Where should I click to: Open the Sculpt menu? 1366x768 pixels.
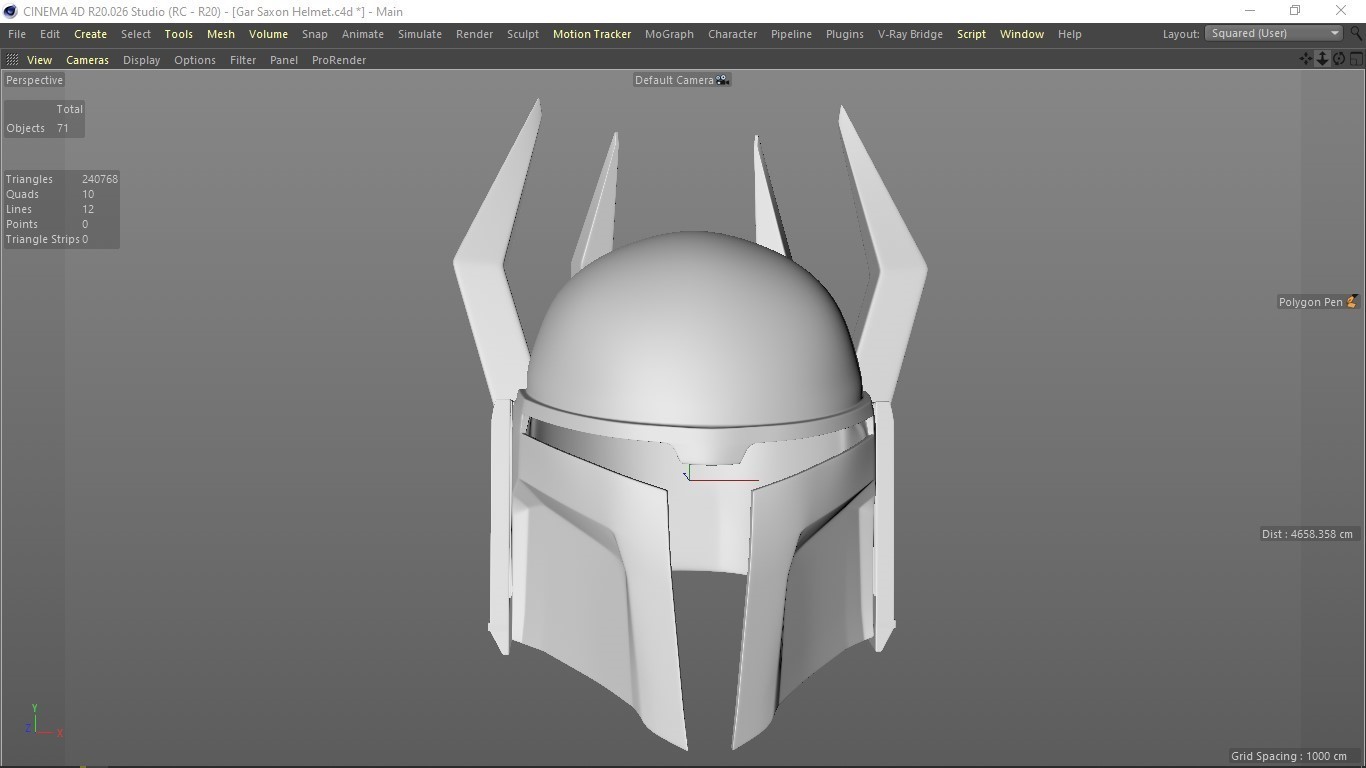pyautogui.click(x=522, y=34)
